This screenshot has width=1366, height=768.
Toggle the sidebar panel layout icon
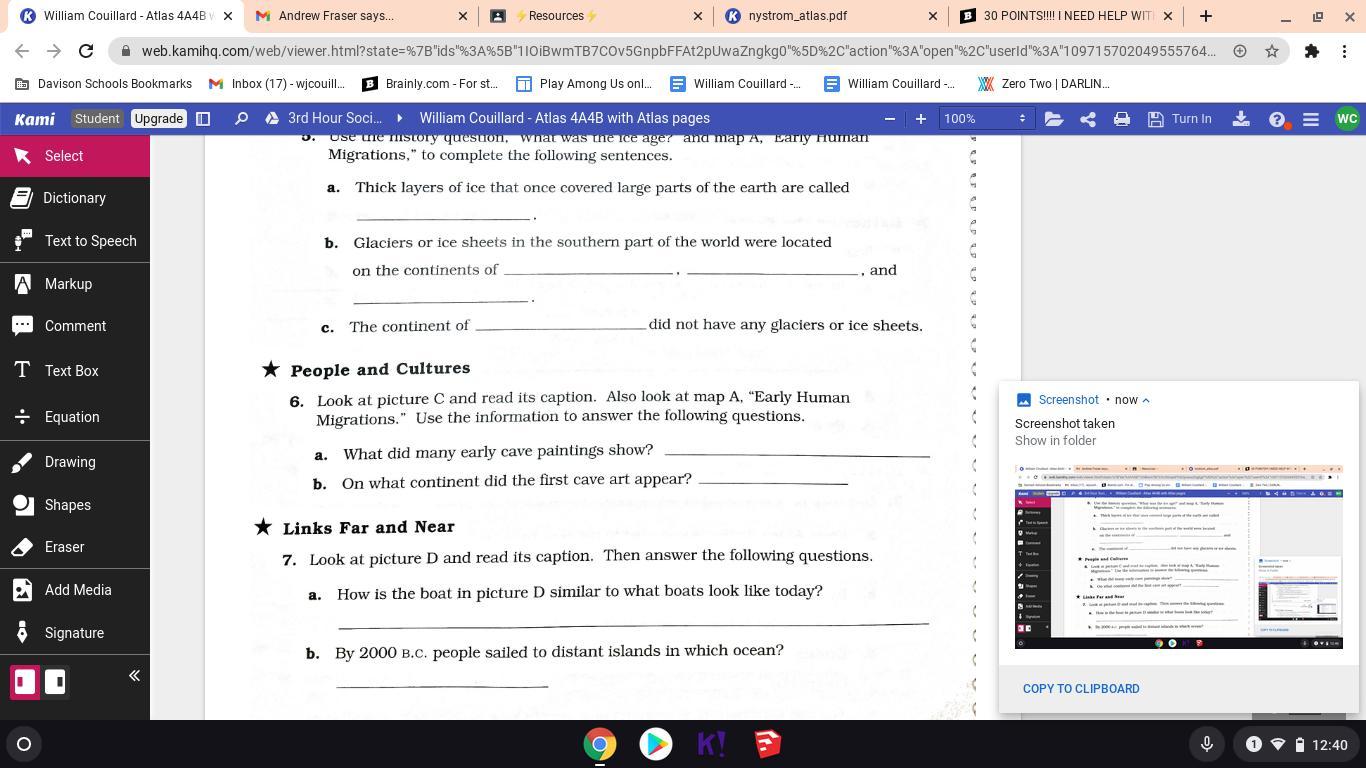point(203,119)
